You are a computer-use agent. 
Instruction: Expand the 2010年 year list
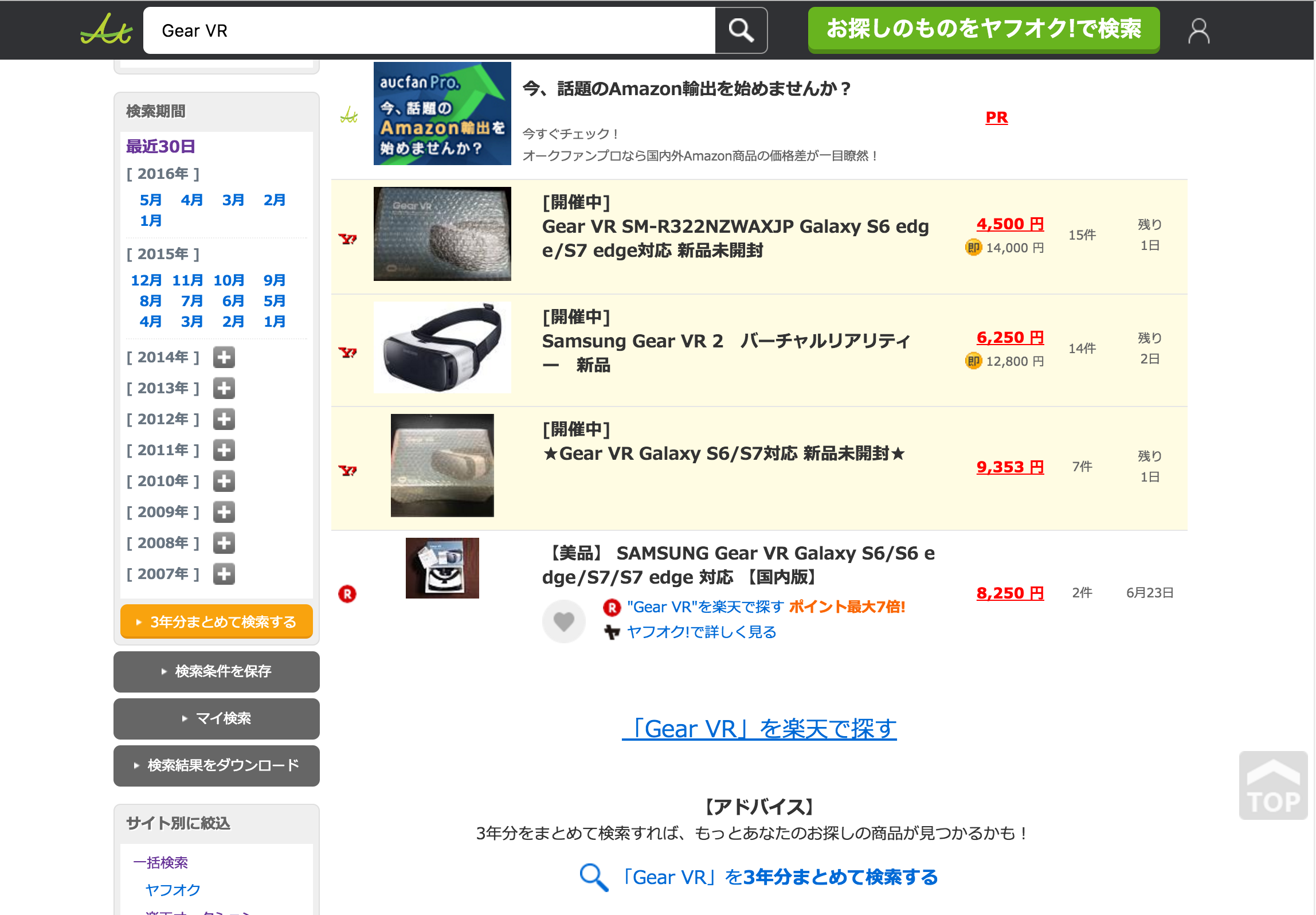224,481
